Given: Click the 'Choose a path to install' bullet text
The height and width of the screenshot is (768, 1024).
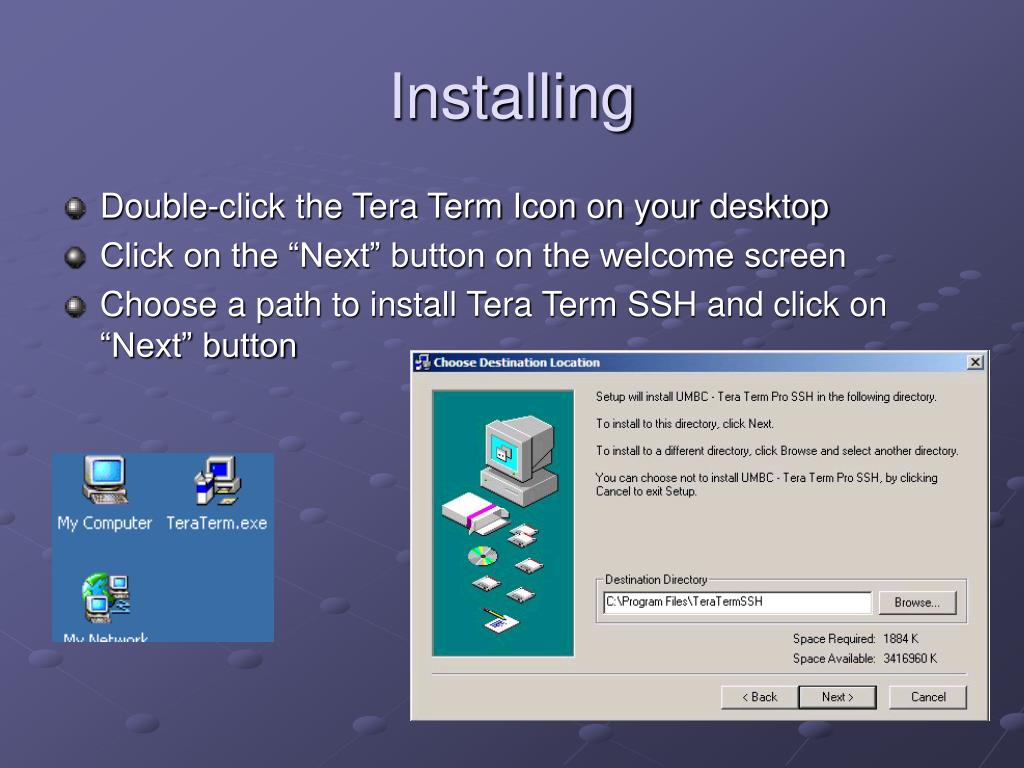Looking at the screenshot, I should click(x=493, y=325).
